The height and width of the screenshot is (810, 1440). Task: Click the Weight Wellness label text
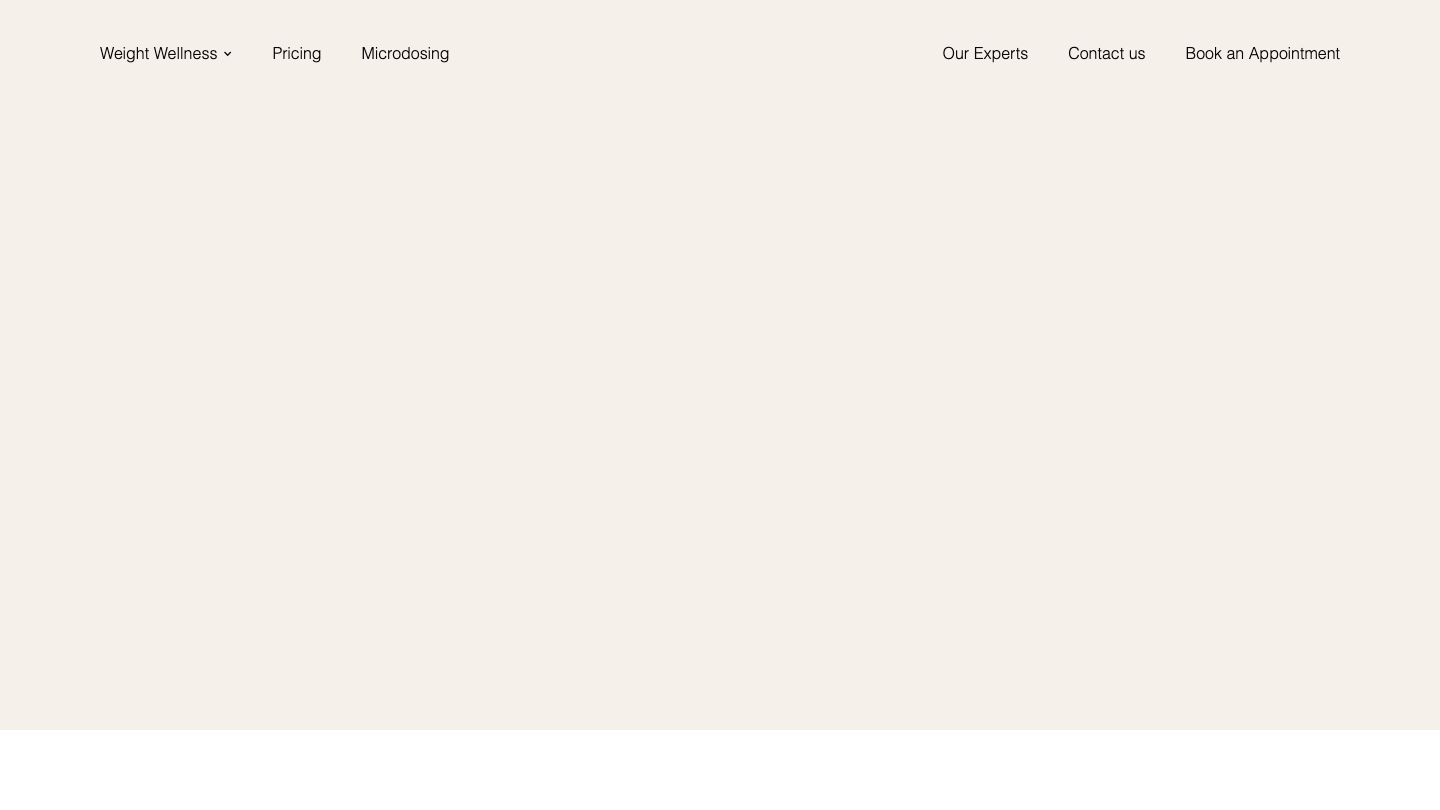tap(158, 54)
